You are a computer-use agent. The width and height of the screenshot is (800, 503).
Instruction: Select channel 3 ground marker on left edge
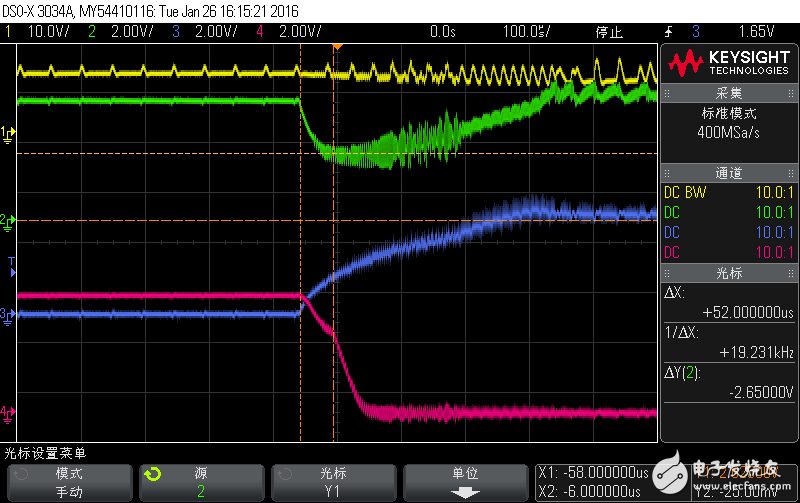click(x=8, y=314)
